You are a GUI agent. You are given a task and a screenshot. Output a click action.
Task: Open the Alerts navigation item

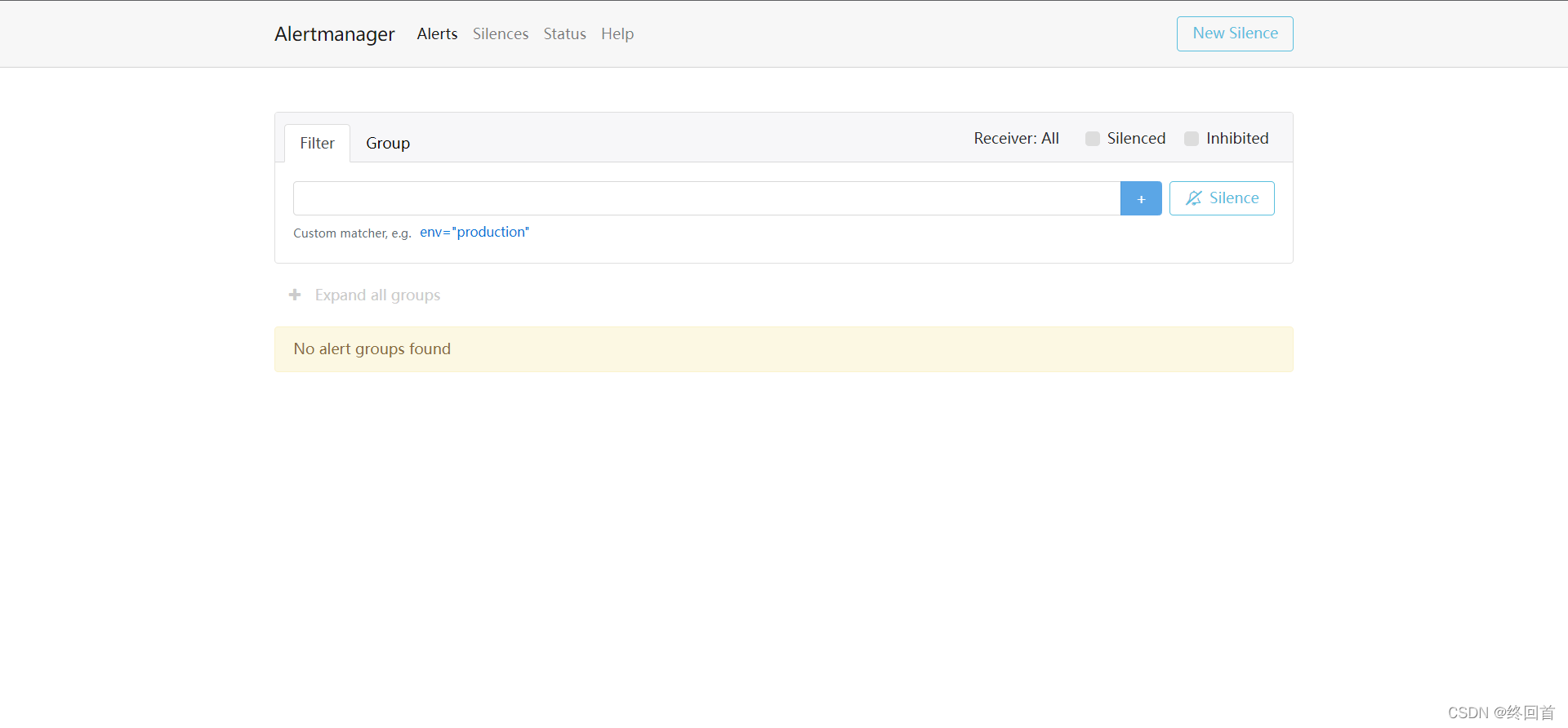(x=437, y=34)
